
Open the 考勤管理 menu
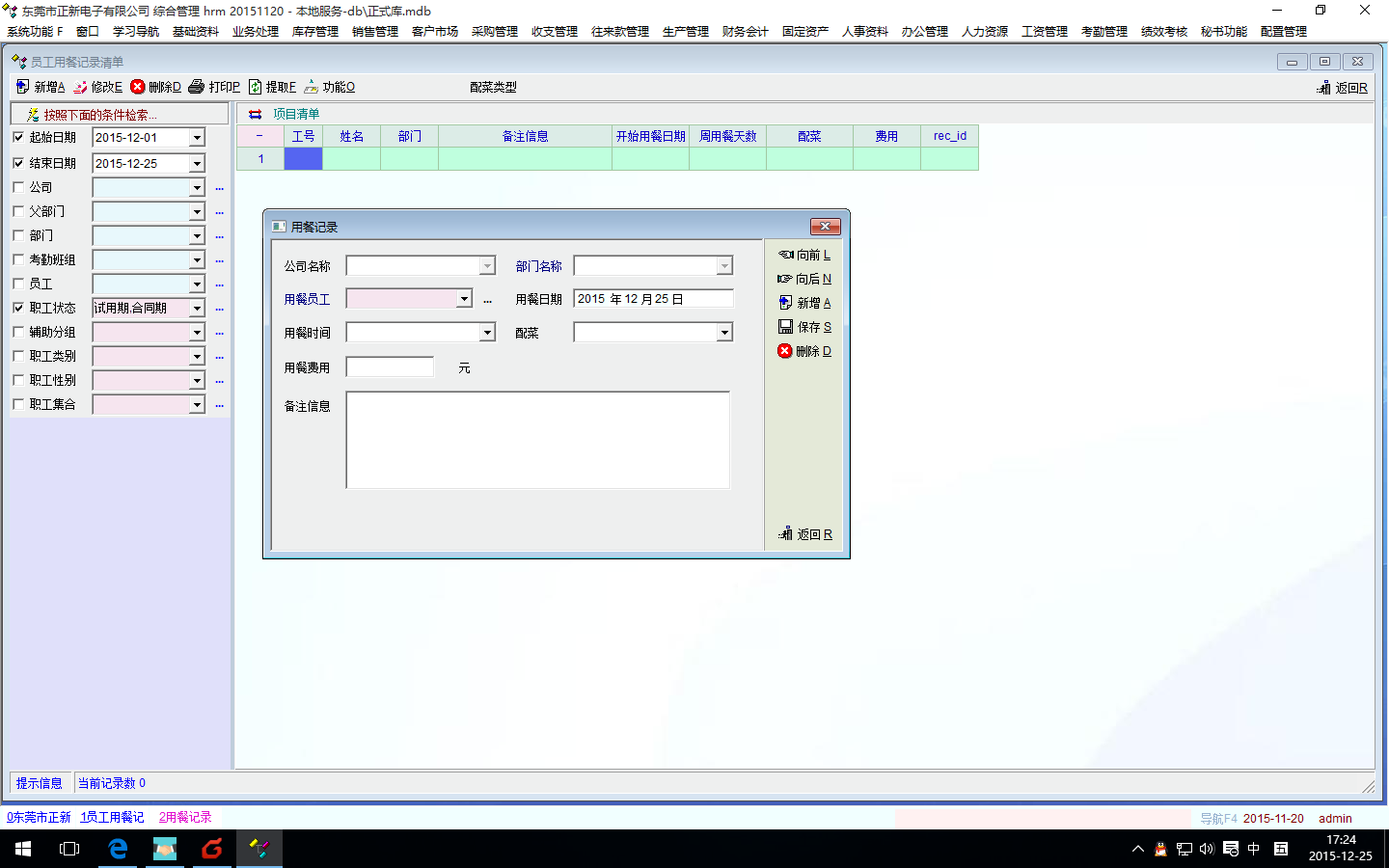coord(1103,32)
